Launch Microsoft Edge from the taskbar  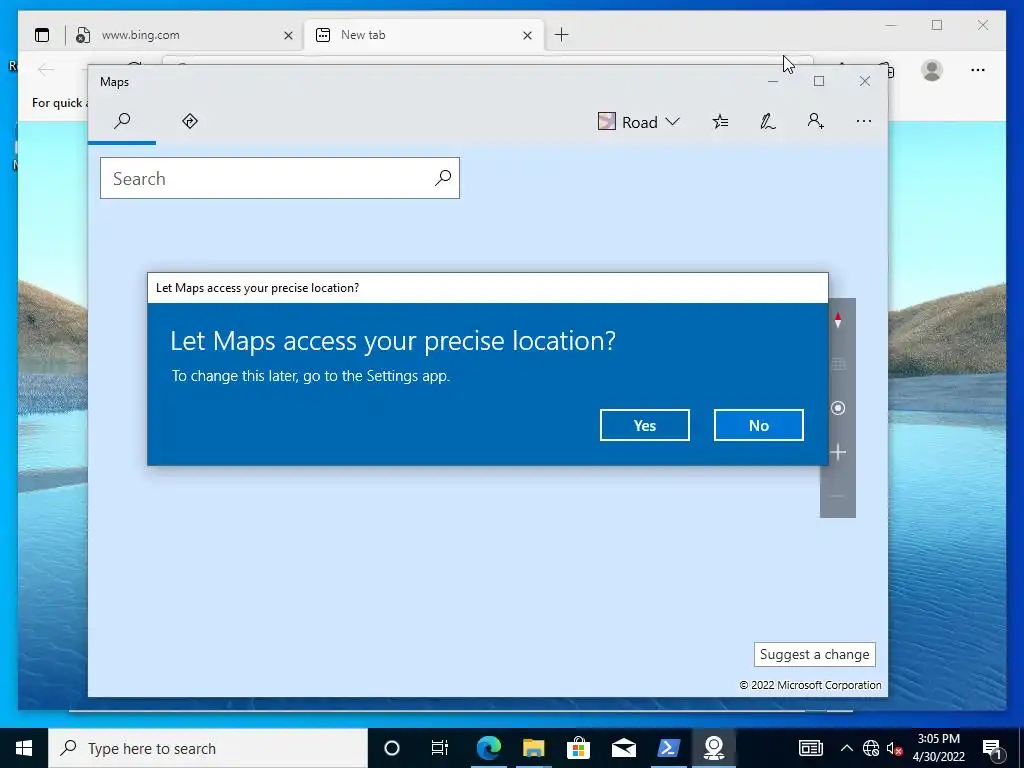(488, 748)
